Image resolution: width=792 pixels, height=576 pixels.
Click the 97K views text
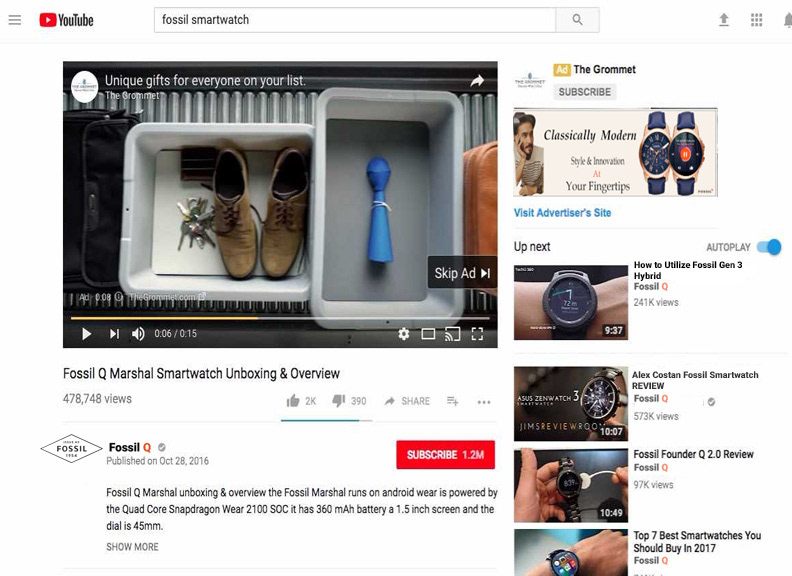(653, 485)
